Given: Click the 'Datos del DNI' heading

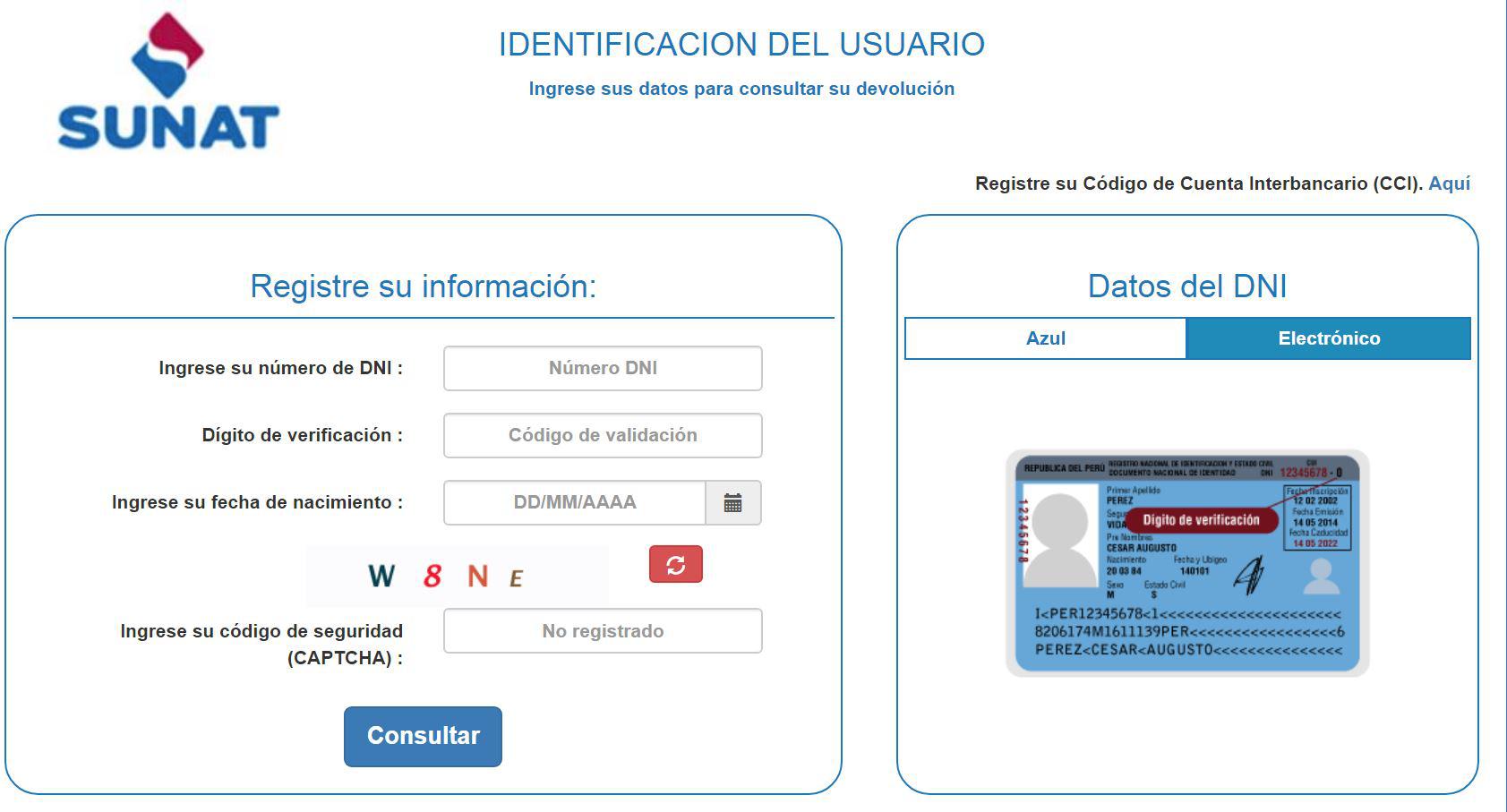Looking at the screenshot, I should pyautogui.click(x=1186, y=286).
